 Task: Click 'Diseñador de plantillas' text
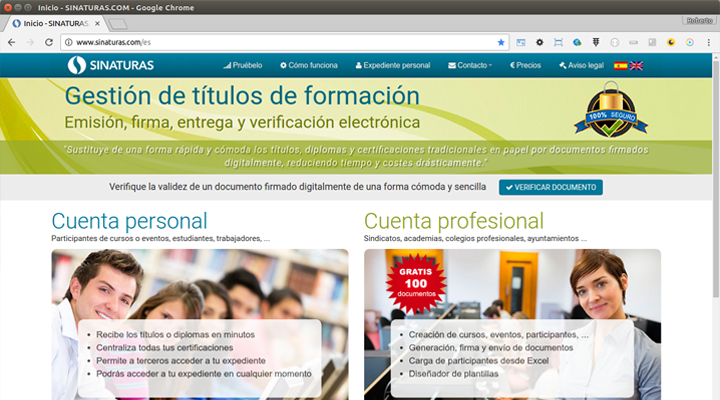pyautogui.click(x=454, y=374)
